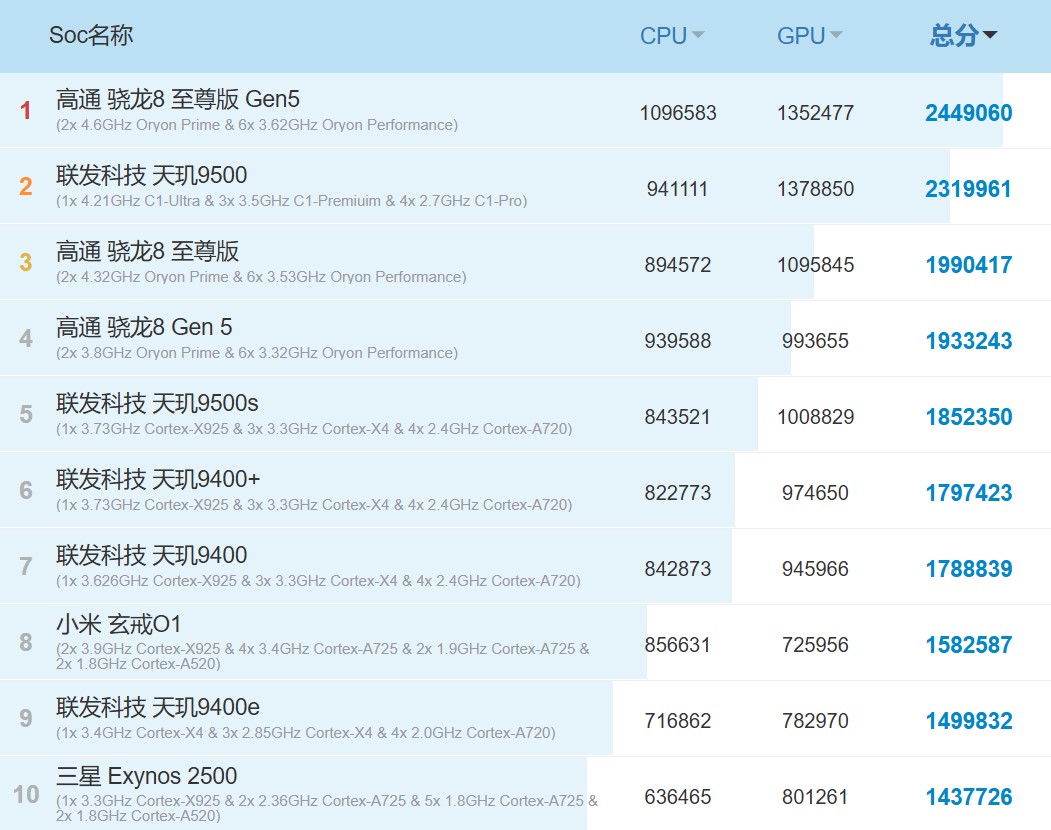Select 联发科技 天玑9400e chip name
Image resolution: width=1051 pixels, height=830 pixels.
tap(158, 708)
